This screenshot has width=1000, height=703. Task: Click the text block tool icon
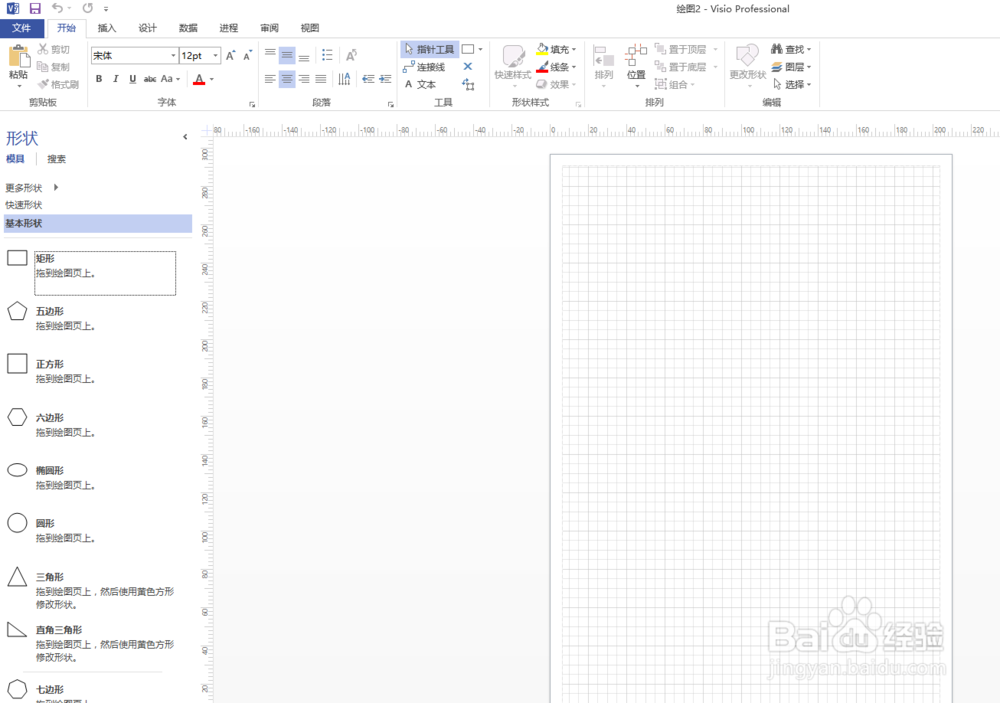click(468, 84)
